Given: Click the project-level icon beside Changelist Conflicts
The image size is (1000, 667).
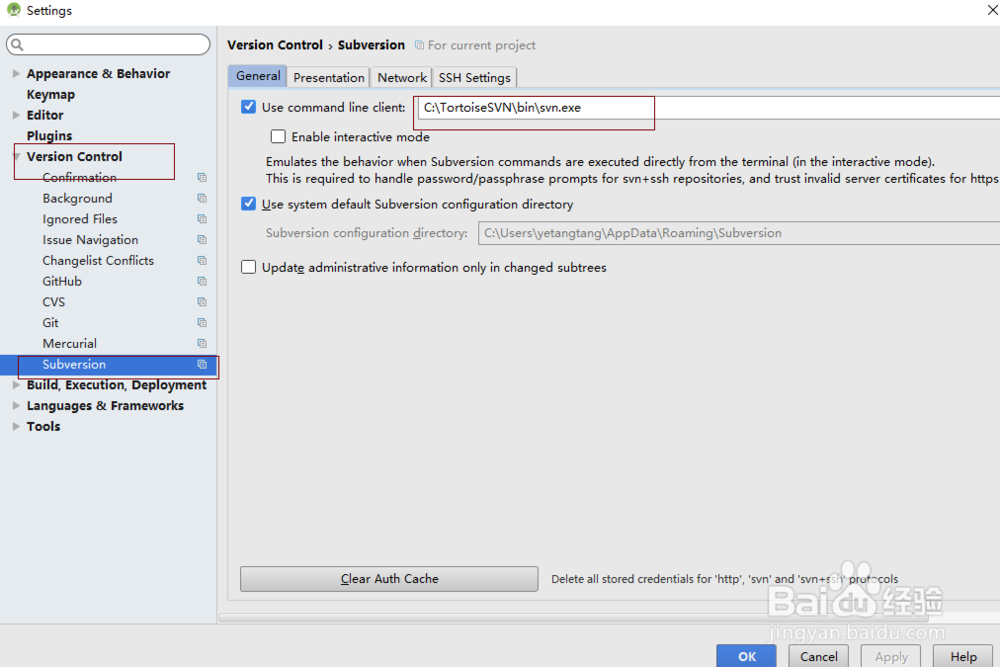Looking at the screenshot, I should coord(202,260).
